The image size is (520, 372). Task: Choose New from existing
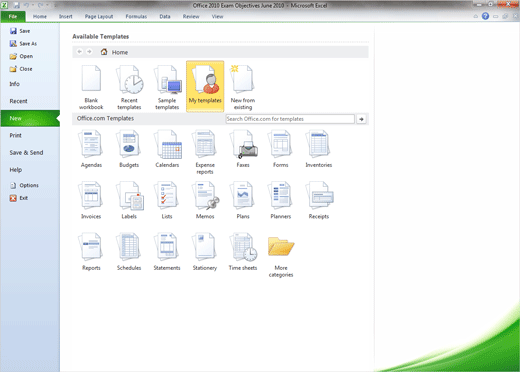tap(243, 87)
